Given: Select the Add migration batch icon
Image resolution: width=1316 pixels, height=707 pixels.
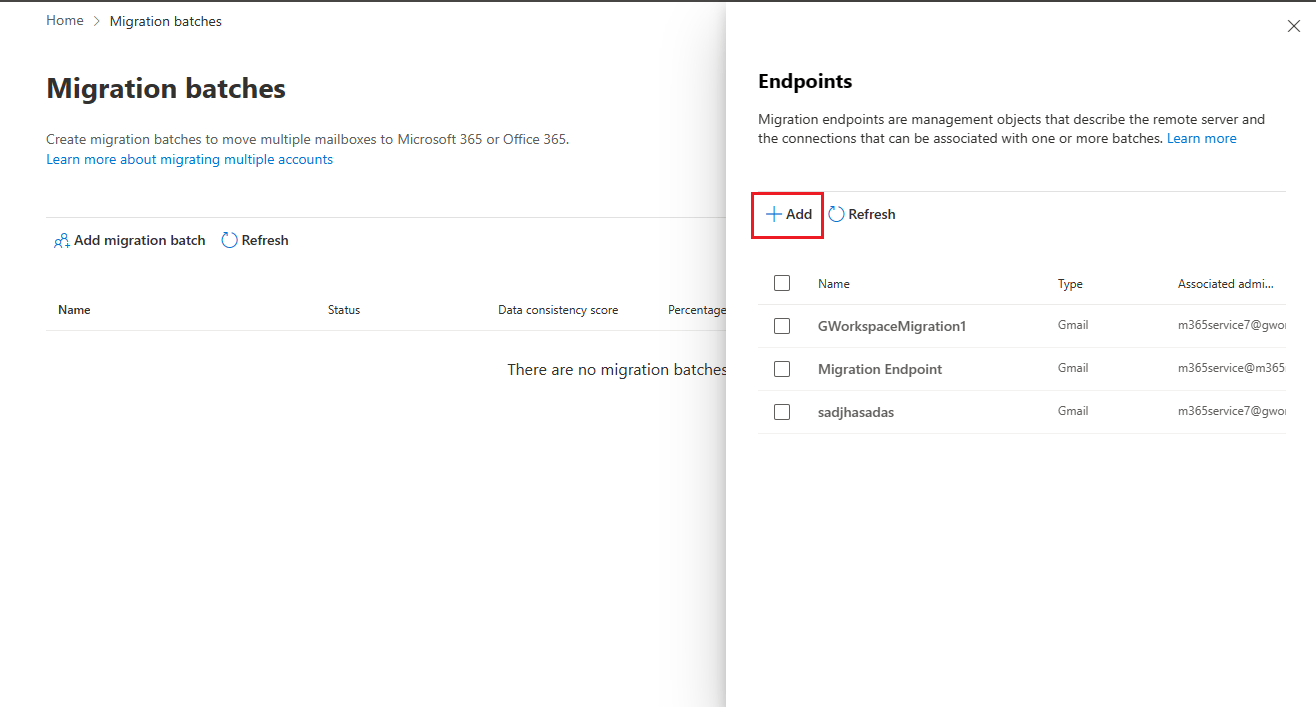Looking at the screenshot, I should pyautogui.click(x=62, y=240).
